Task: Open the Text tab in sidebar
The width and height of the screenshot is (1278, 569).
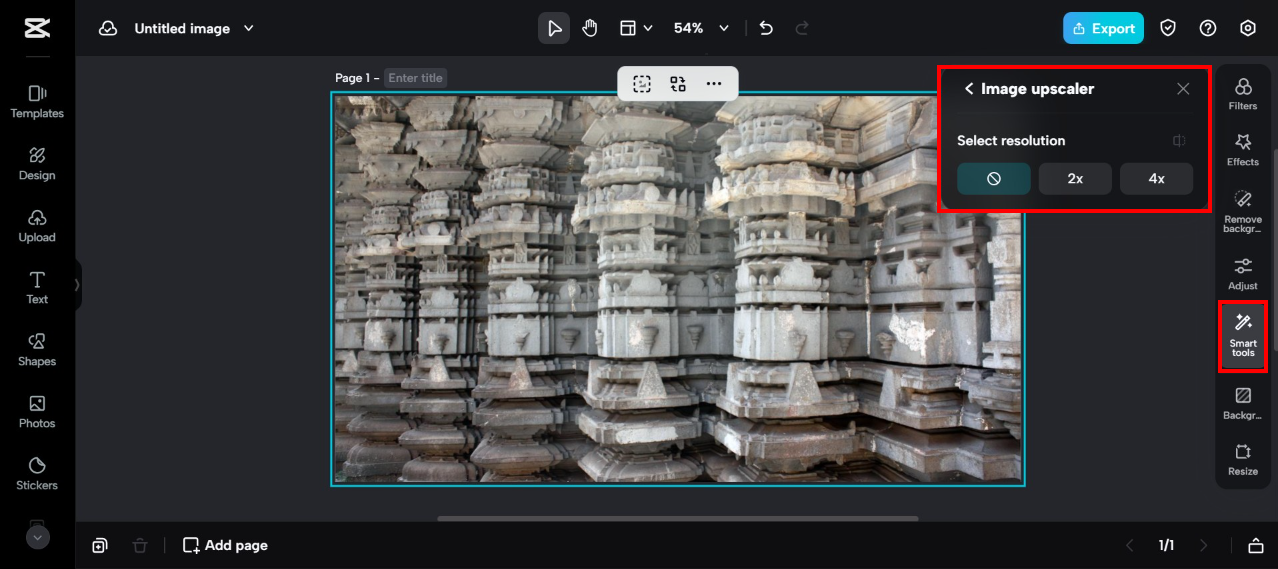Action: (37, 287)
